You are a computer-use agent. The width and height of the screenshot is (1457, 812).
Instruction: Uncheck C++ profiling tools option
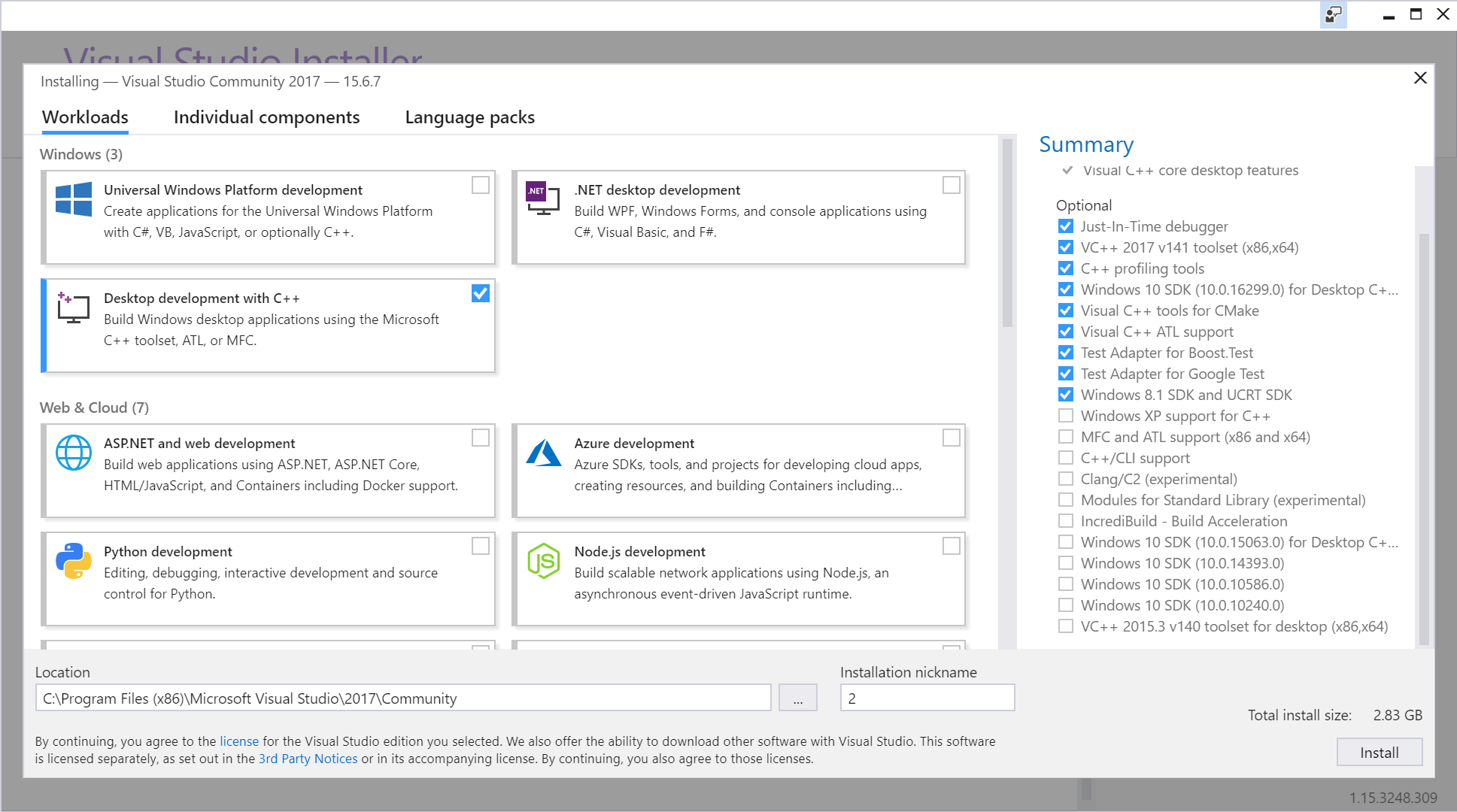1065,268
